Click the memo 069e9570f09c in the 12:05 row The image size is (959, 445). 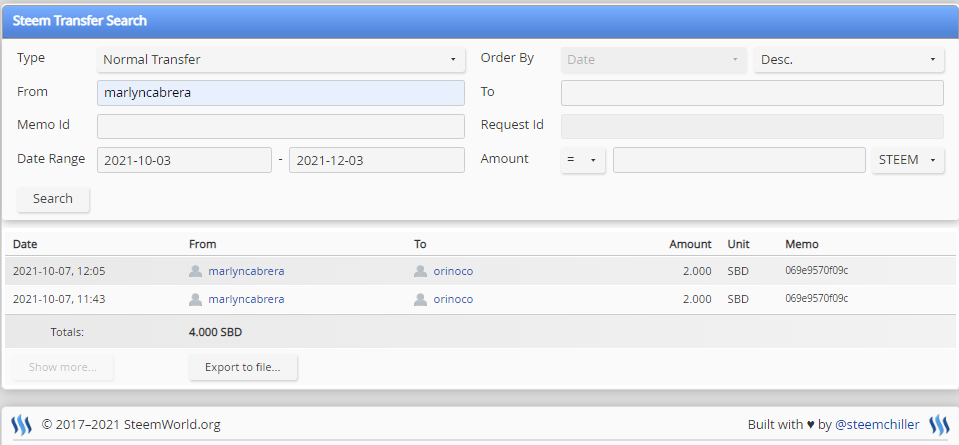(816, 270)
